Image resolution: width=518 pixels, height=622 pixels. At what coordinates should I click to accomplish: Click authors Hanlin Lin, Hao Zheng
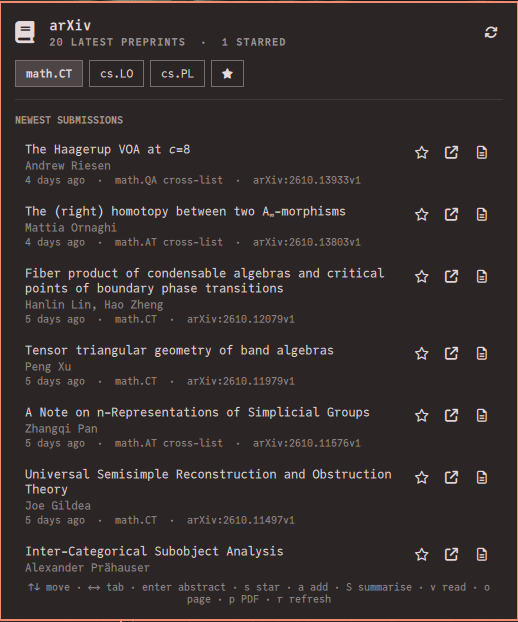click(x=94, y=305)
